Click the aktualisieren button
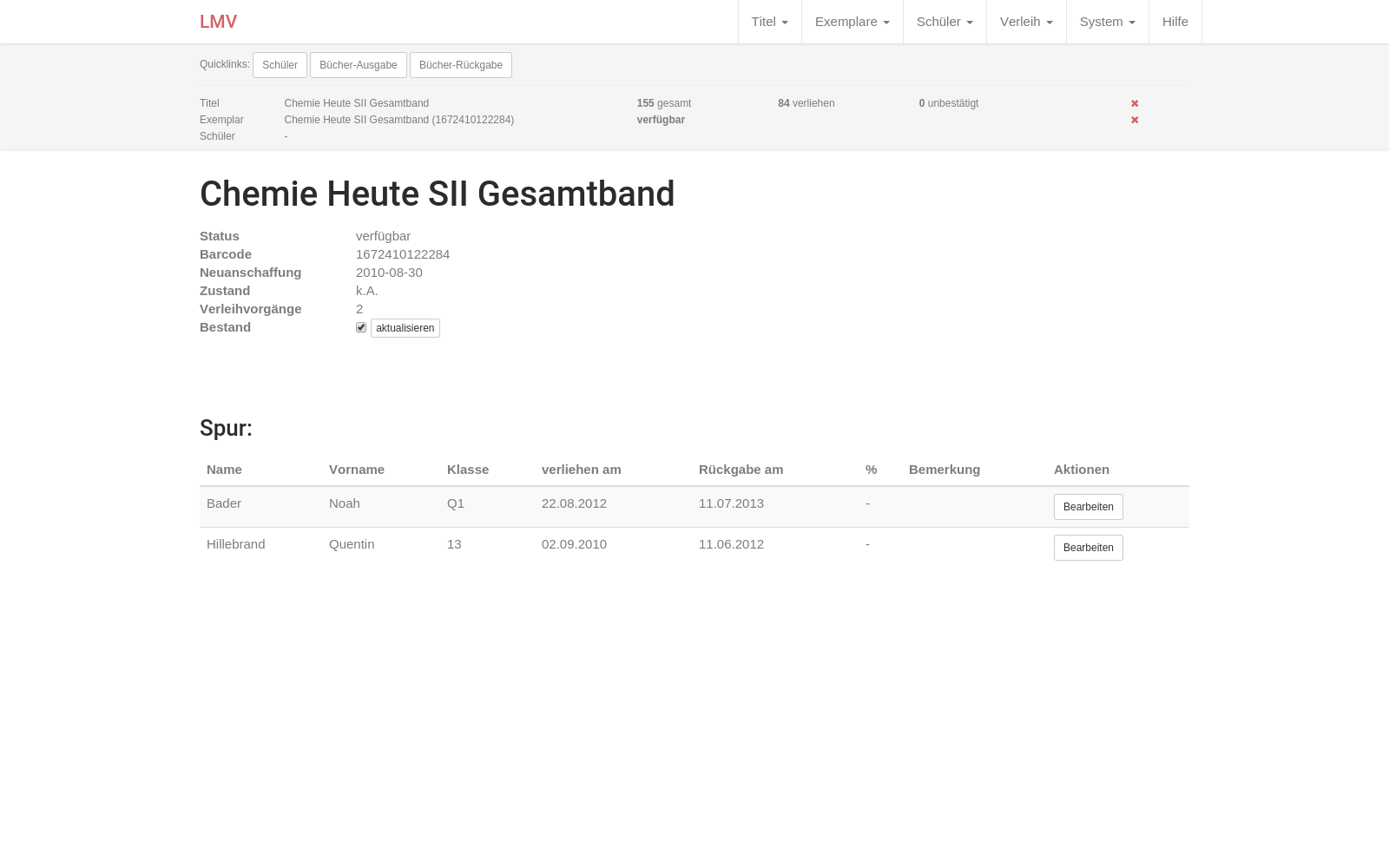This screenshot has height=868, width=1389. [x=405, y=328]
